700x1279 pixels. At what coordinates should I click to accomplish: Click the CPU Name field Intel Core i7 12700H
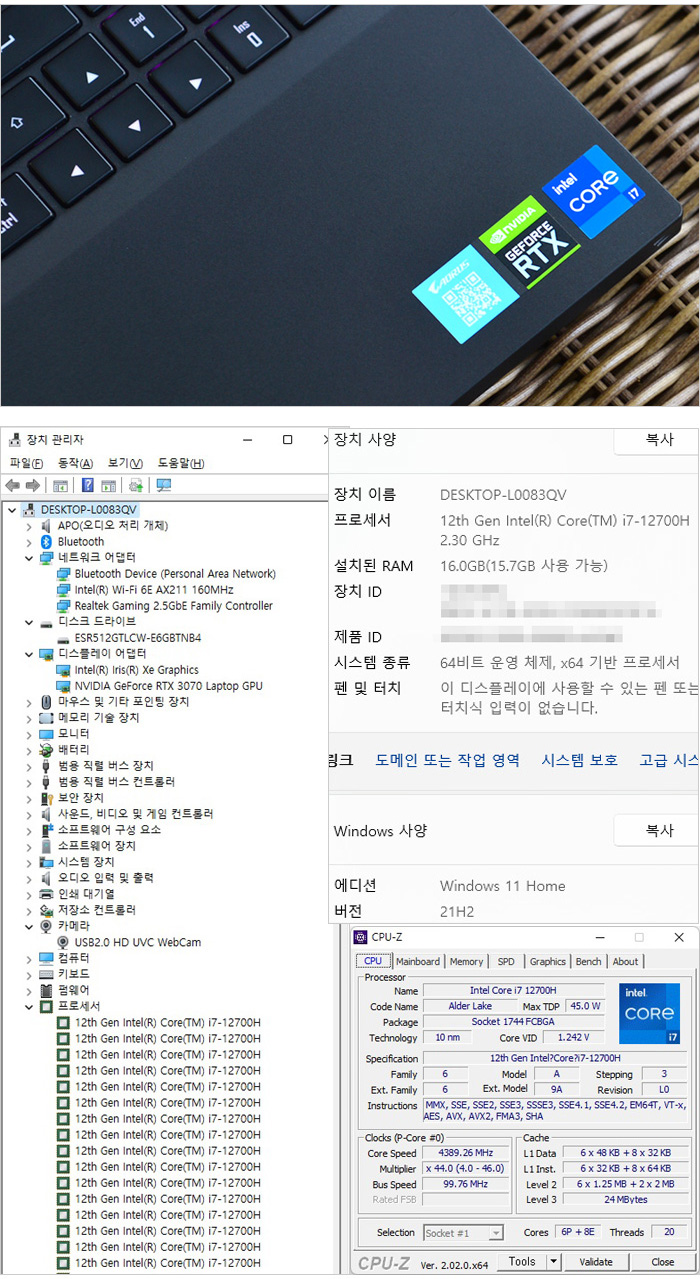[x=513, y=990]
